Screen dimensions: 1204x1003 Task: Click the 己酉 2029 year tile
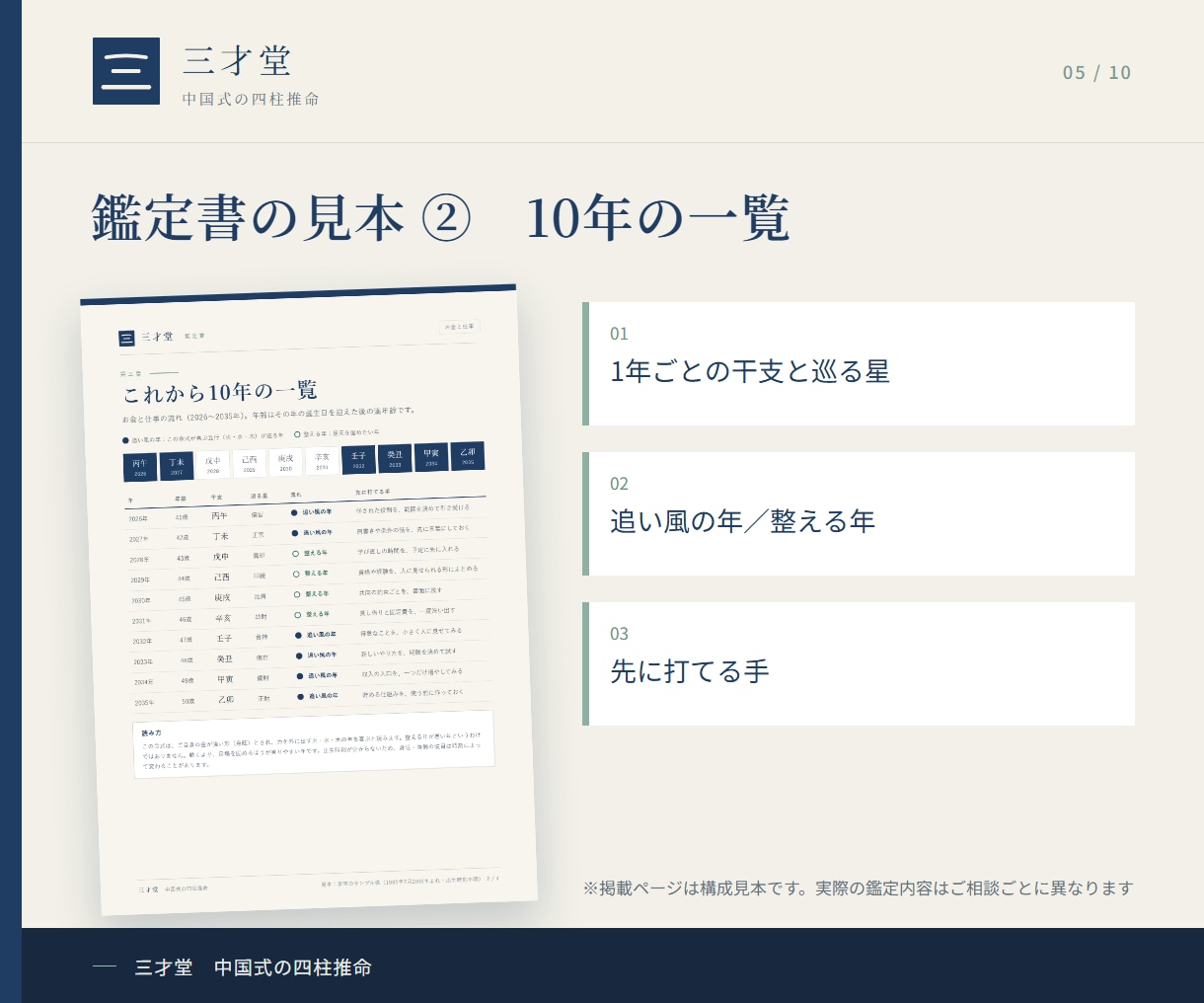coord(250,462)
